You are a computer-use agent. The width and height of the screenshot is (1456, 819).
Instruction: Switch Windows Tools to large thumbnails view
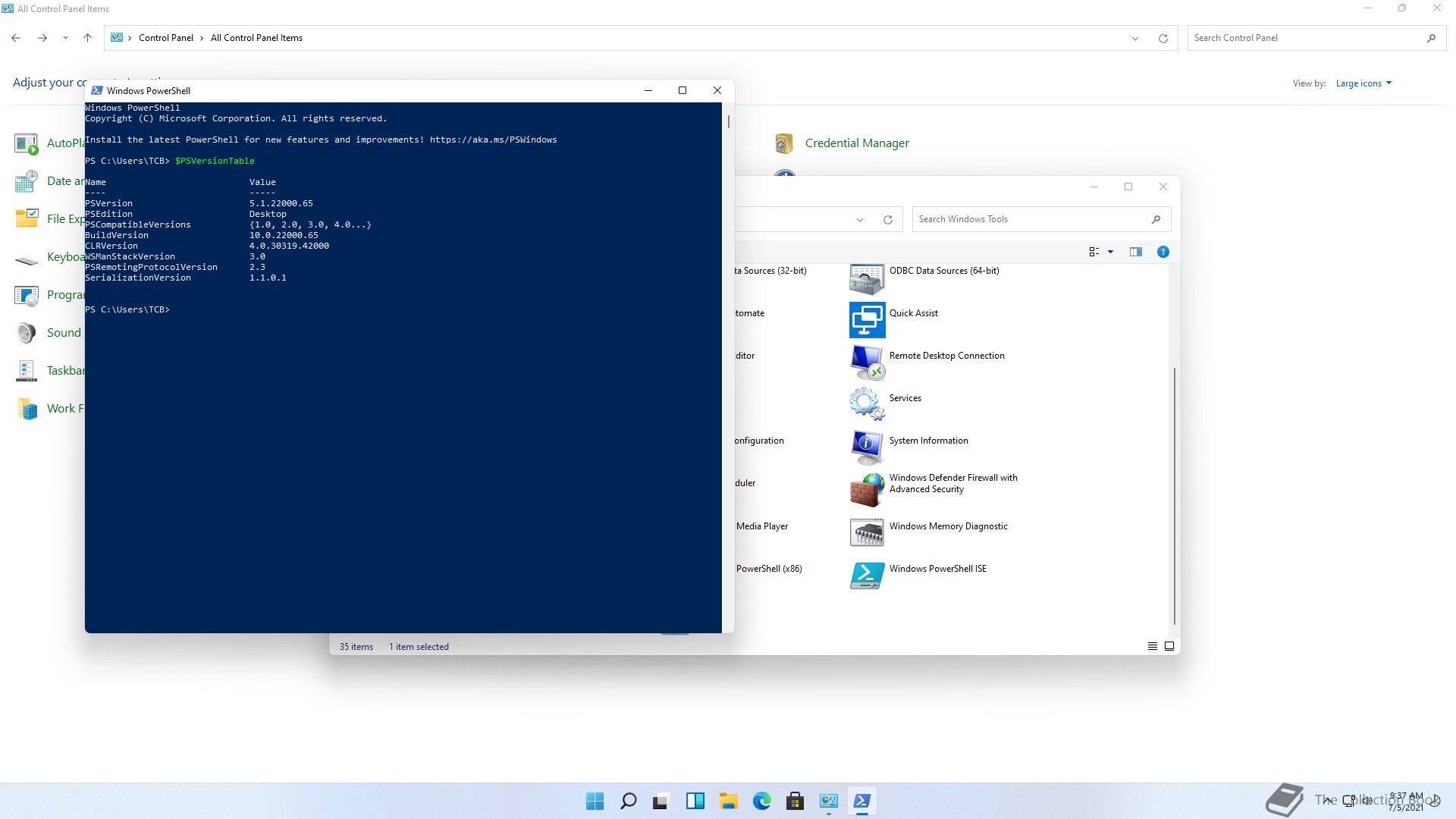1169,646
